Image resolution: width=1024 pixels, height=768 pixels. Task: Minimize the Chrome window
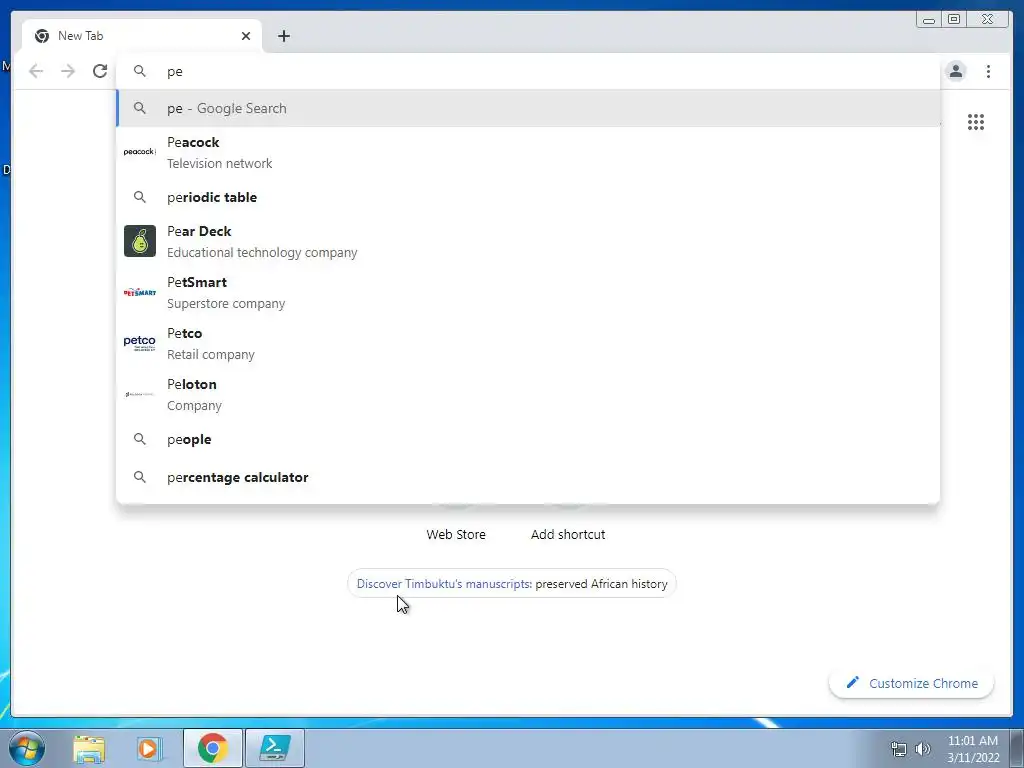929,20
